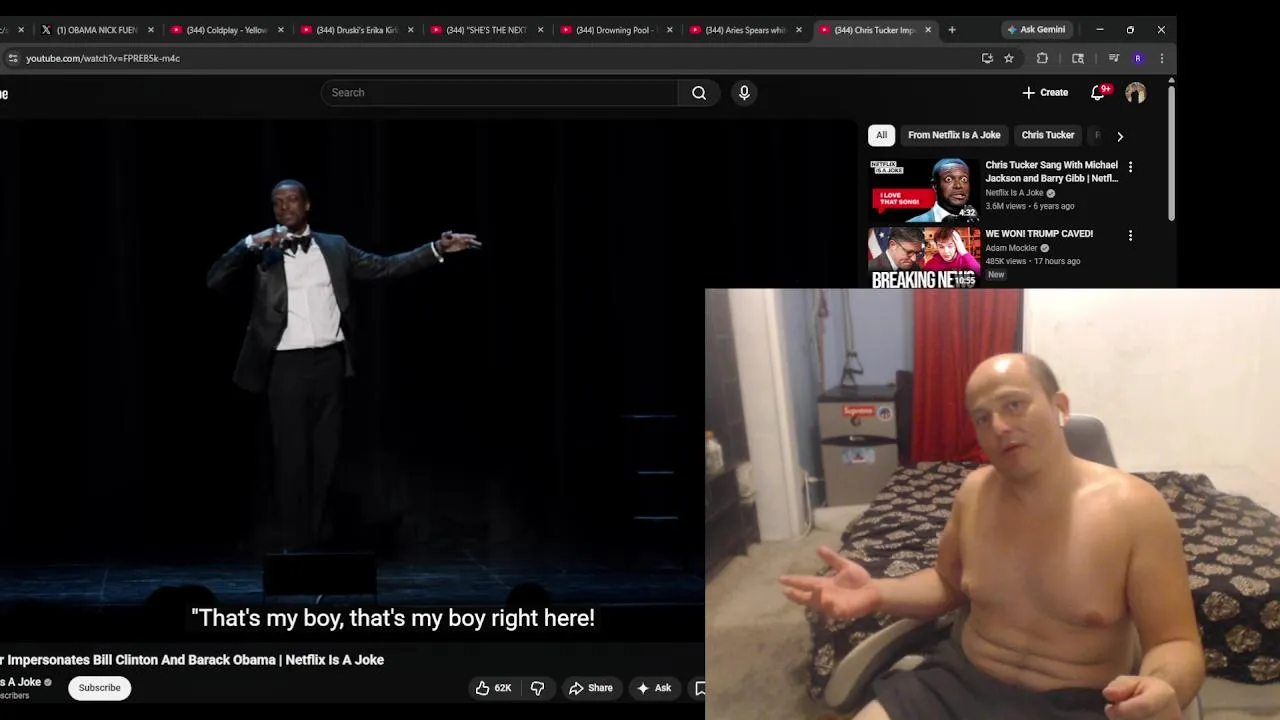Screen dimensions: 1280x720
Task: Open Adam Mockler channel link
Action: [x=1012, y=248]
